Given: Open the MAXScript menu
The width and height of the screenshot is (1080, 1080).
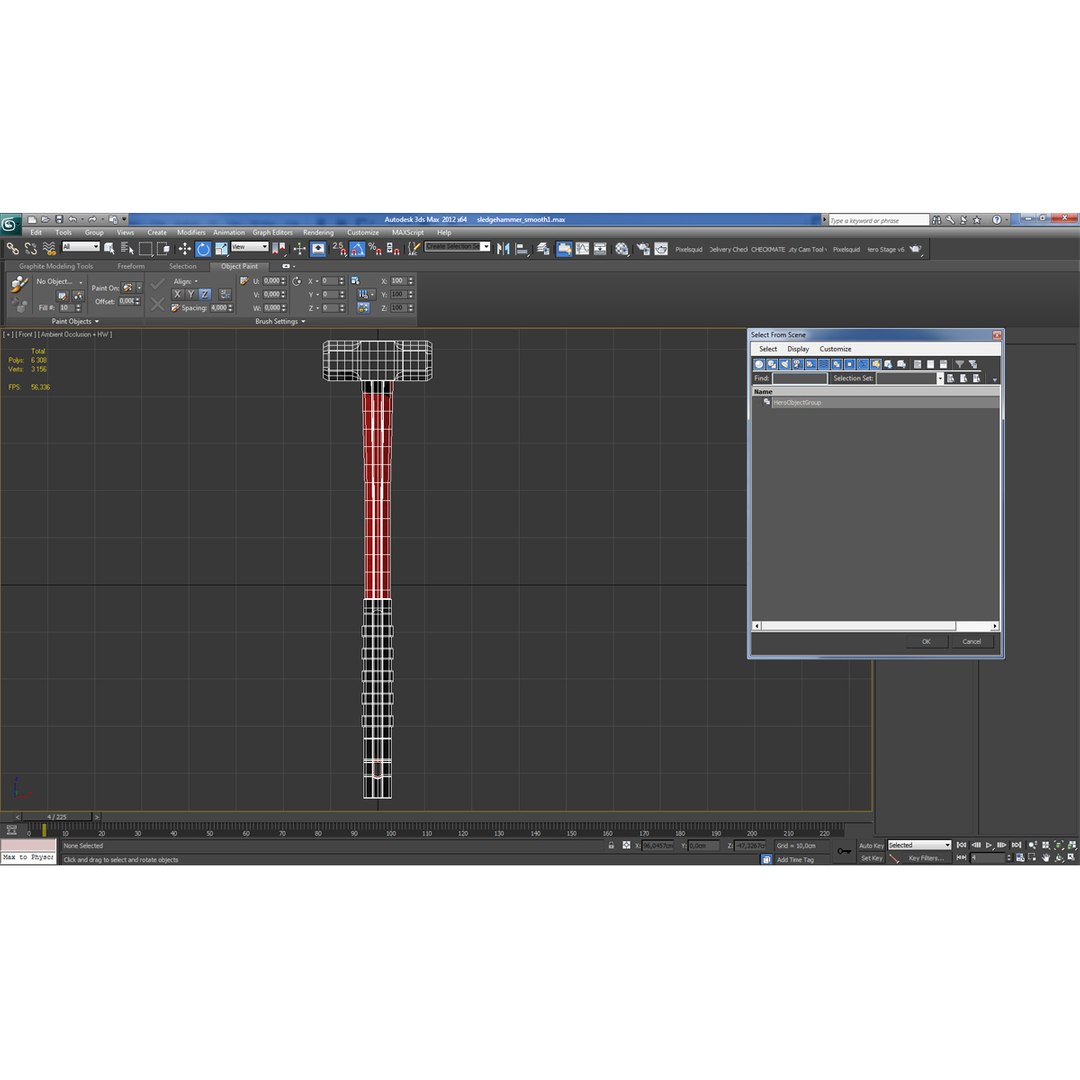Looking at the screenshot, I should click(x=408, y=232).
